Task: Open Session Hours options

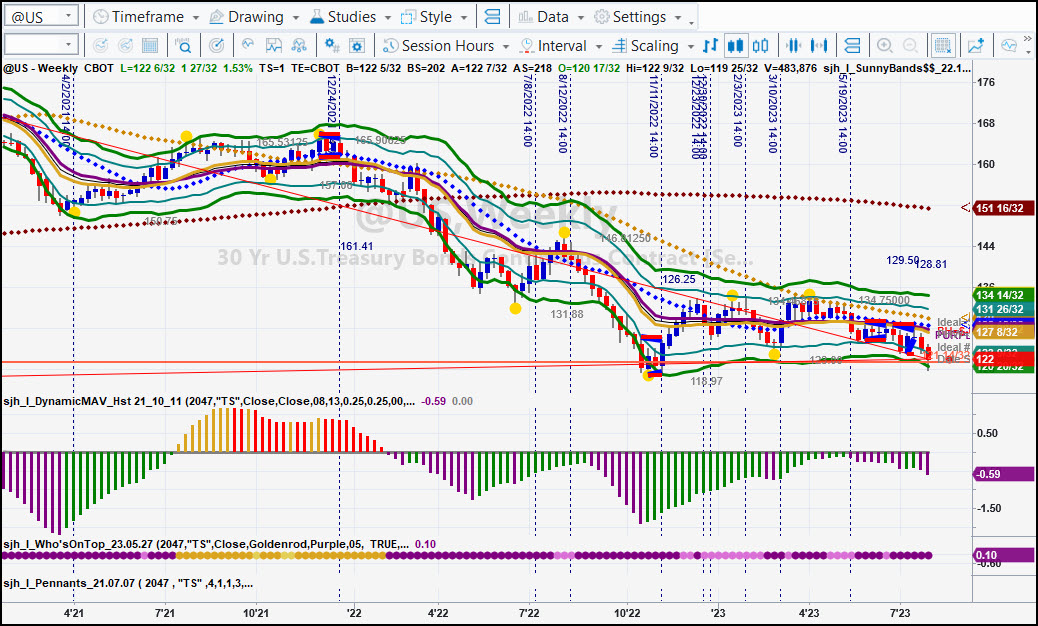Action: click(x=438, y=46)
